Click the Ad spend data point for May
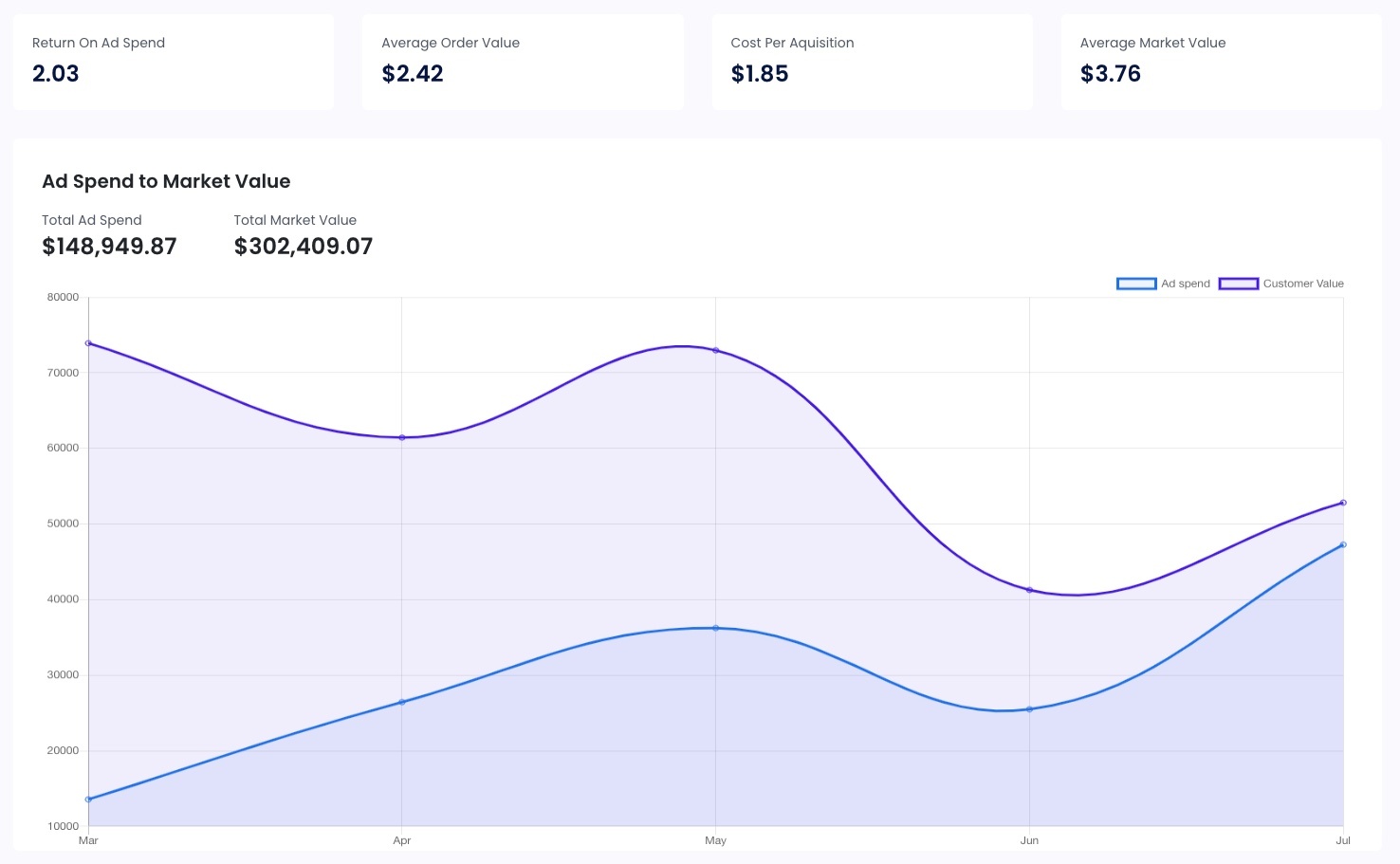The width and height of the screenshot is (1400, 864). [716, 628]
